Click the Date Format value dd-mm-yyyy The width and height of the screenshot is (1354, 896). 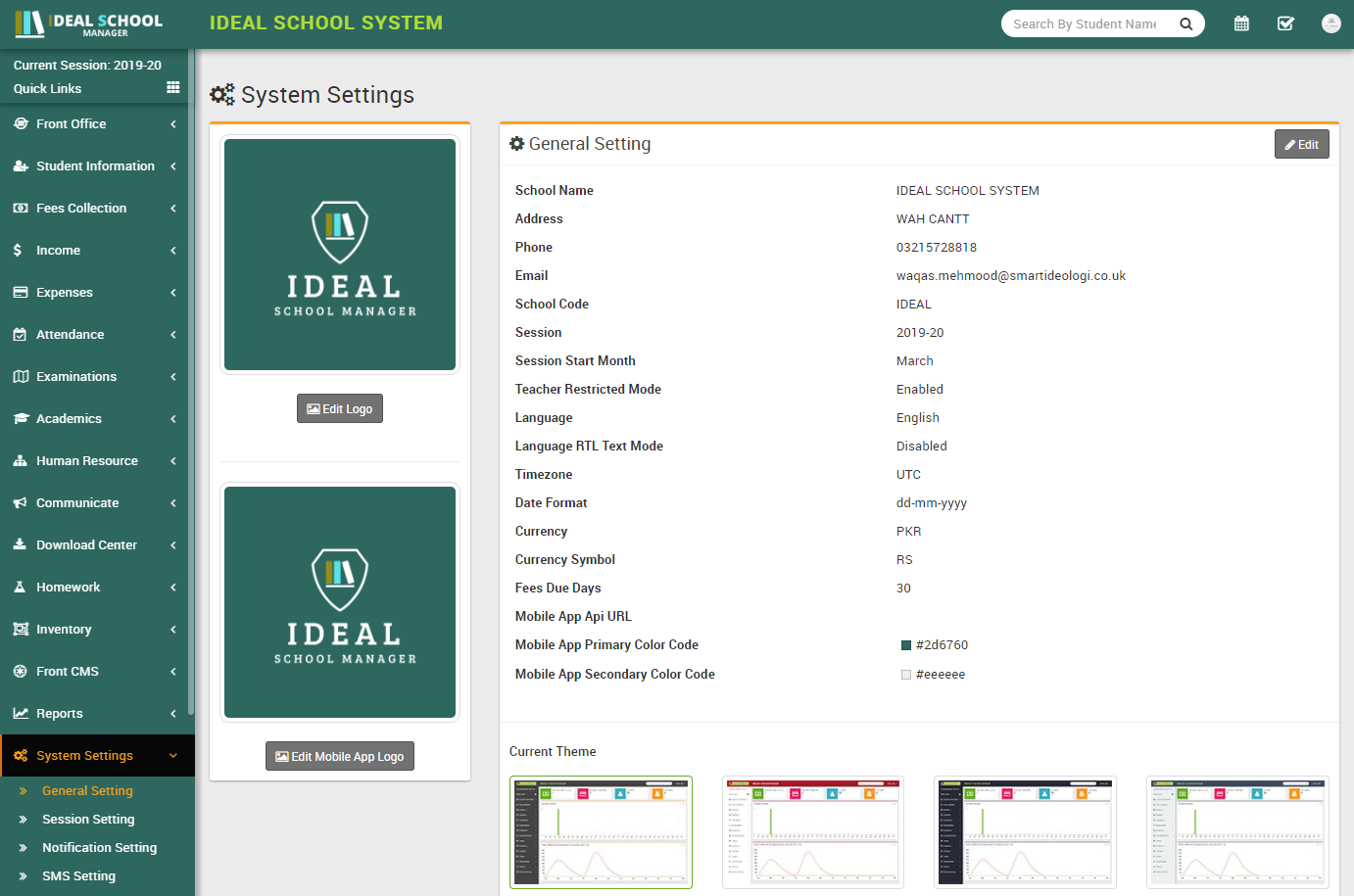point(932,502)
